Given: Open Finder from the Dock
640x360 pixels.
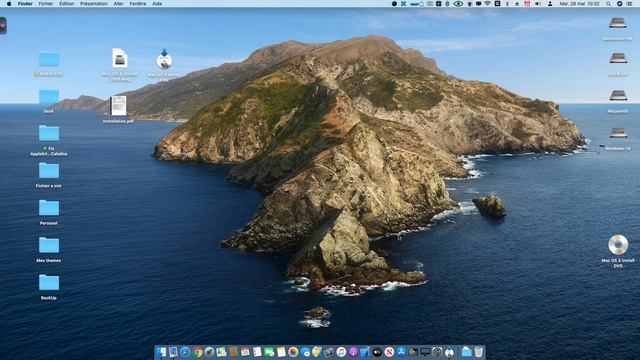Looking at the screenshot, I should coord(161,352).
